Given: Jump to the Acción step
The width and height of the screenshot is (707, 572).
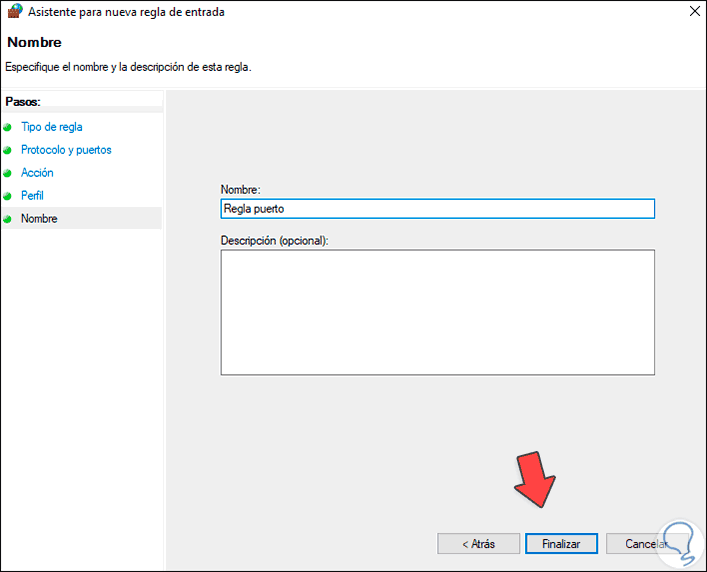Looking at the screenshot, I should coord(38,173).
